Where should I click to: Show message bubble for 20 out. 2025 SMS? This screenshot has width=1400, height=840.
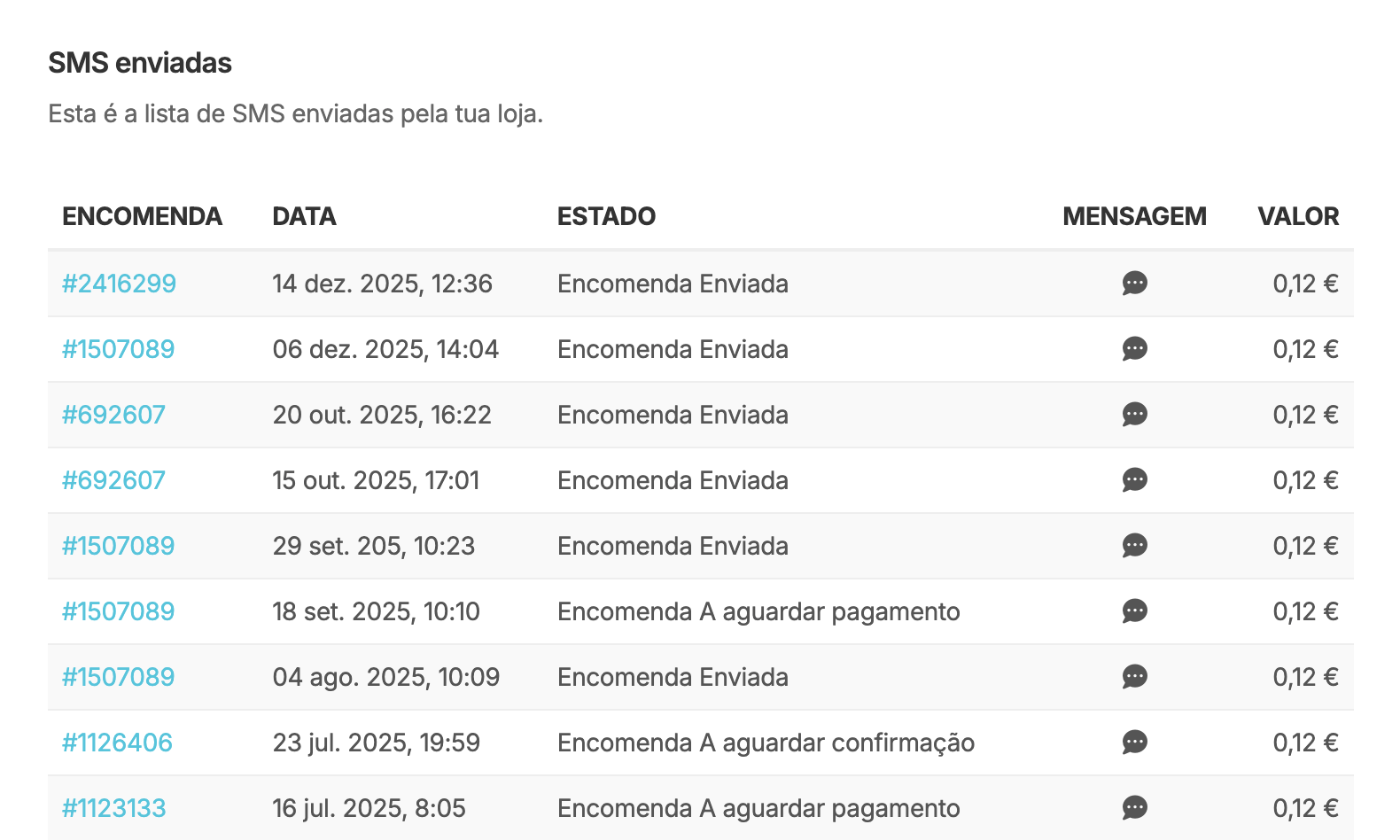[x=1134, y=415]
